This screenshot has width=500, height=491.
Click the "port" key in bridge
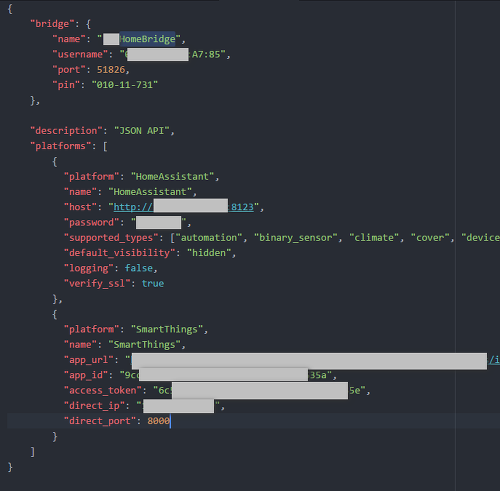(x=69, y=70)
